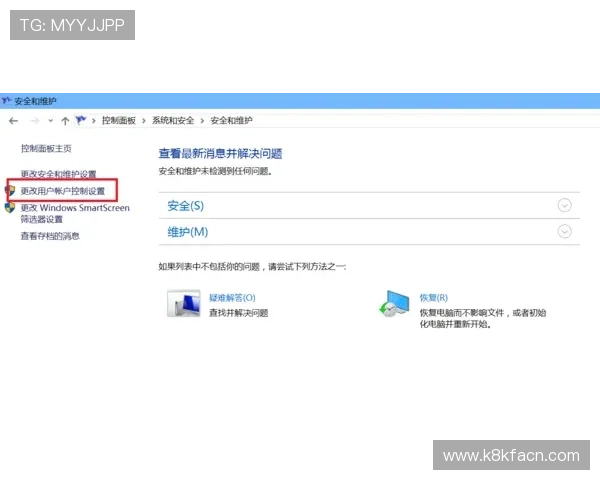
Task: Open 查看存档的消息 link
Action: pyautogui.click(x=50, y=236)
